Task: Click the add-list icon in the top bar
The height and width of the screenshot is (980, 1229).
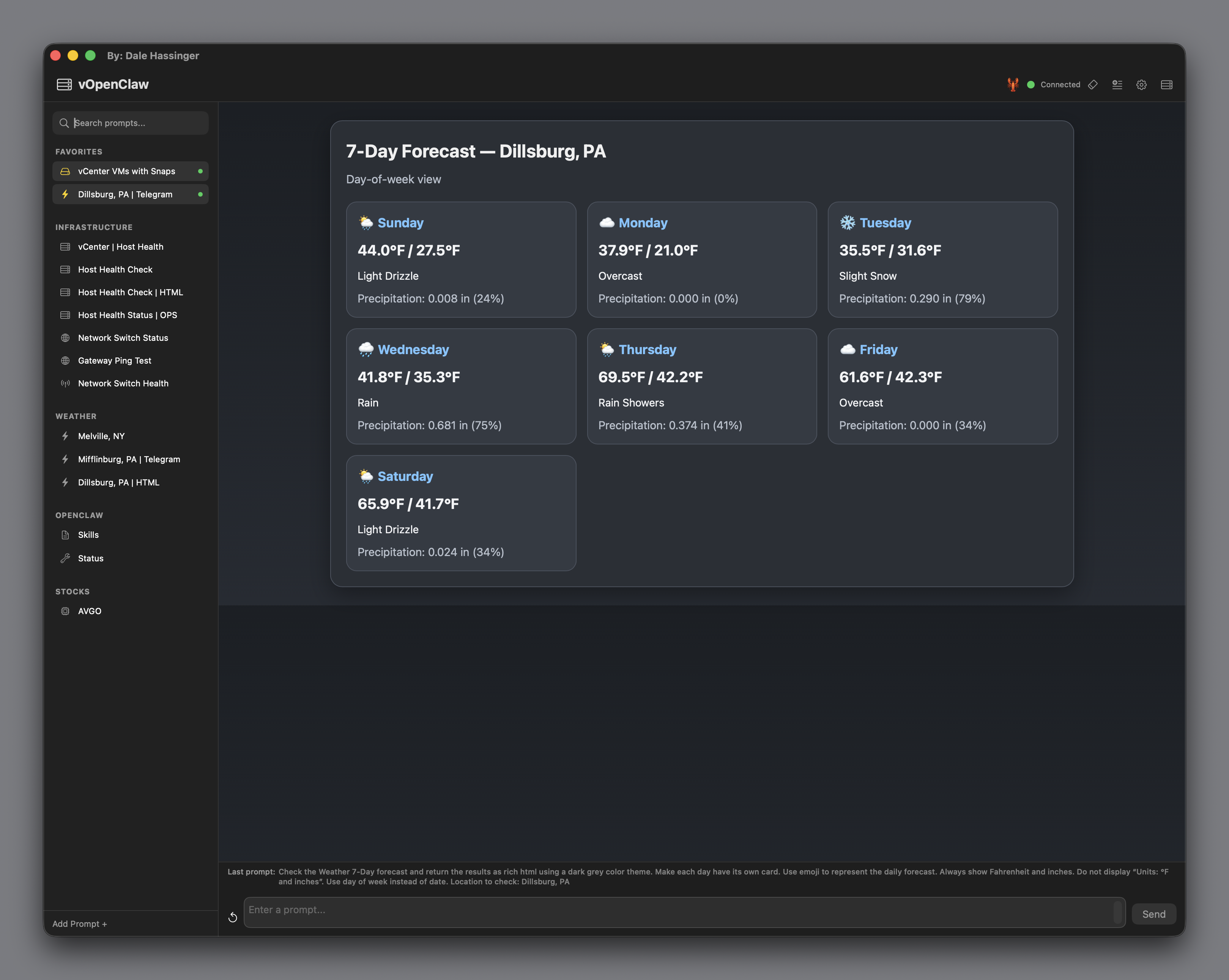Action: [1117, 84]
